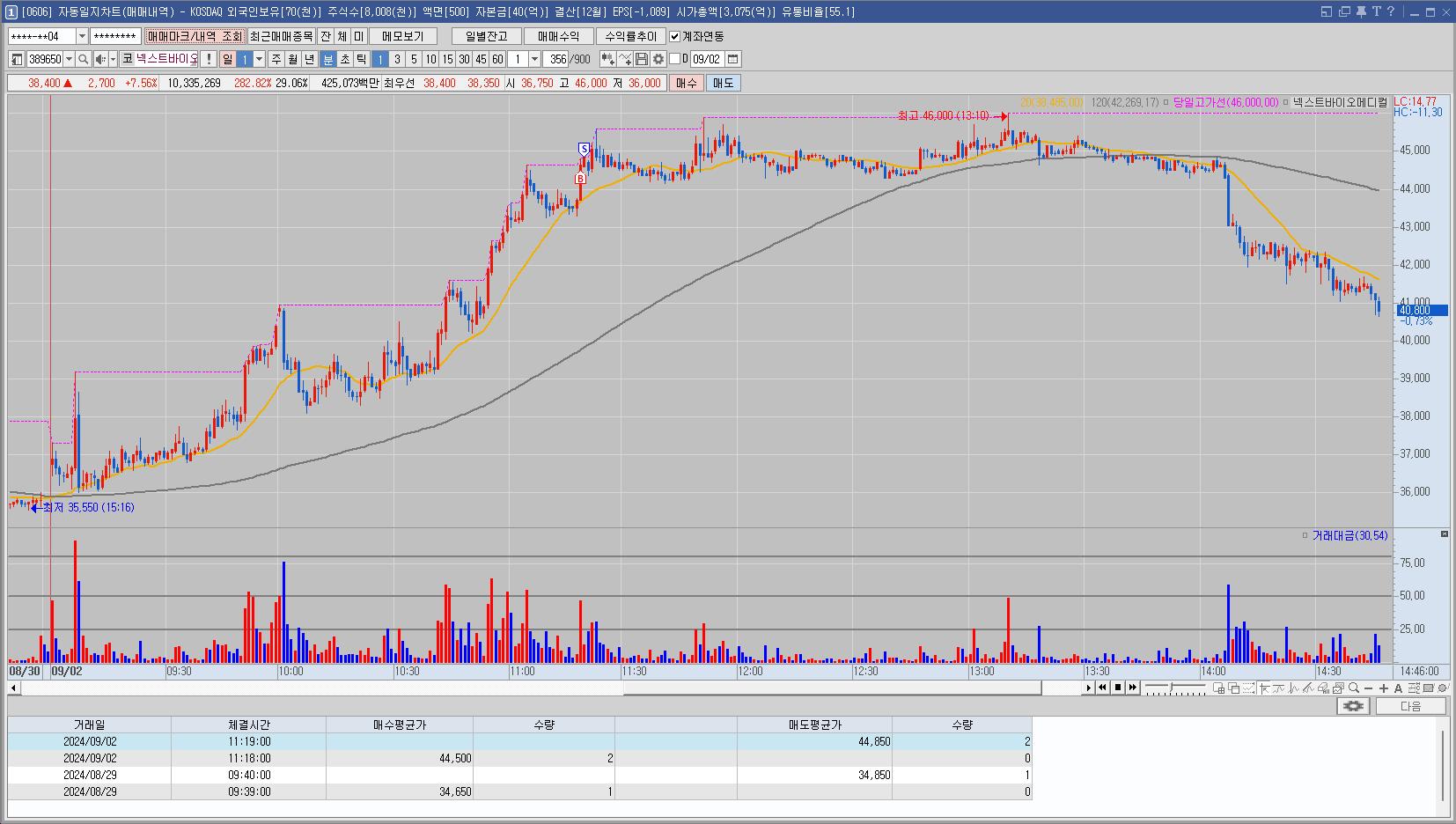Select the 15 minute interval
Screen dimensions: 1456x824
(447, 59)
